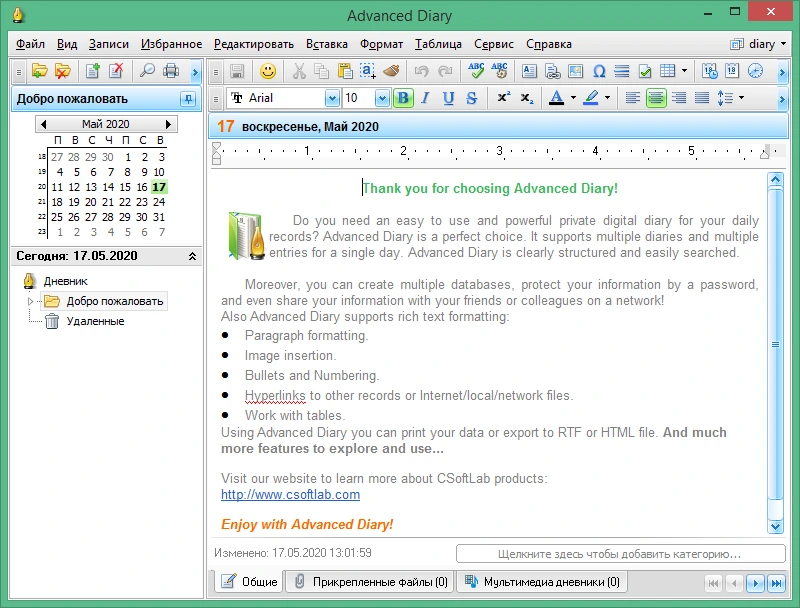Screen dimensions: 800x608
Task: Go to the previous calendar month
Action: pyautogui.click(x=43, y=124)
